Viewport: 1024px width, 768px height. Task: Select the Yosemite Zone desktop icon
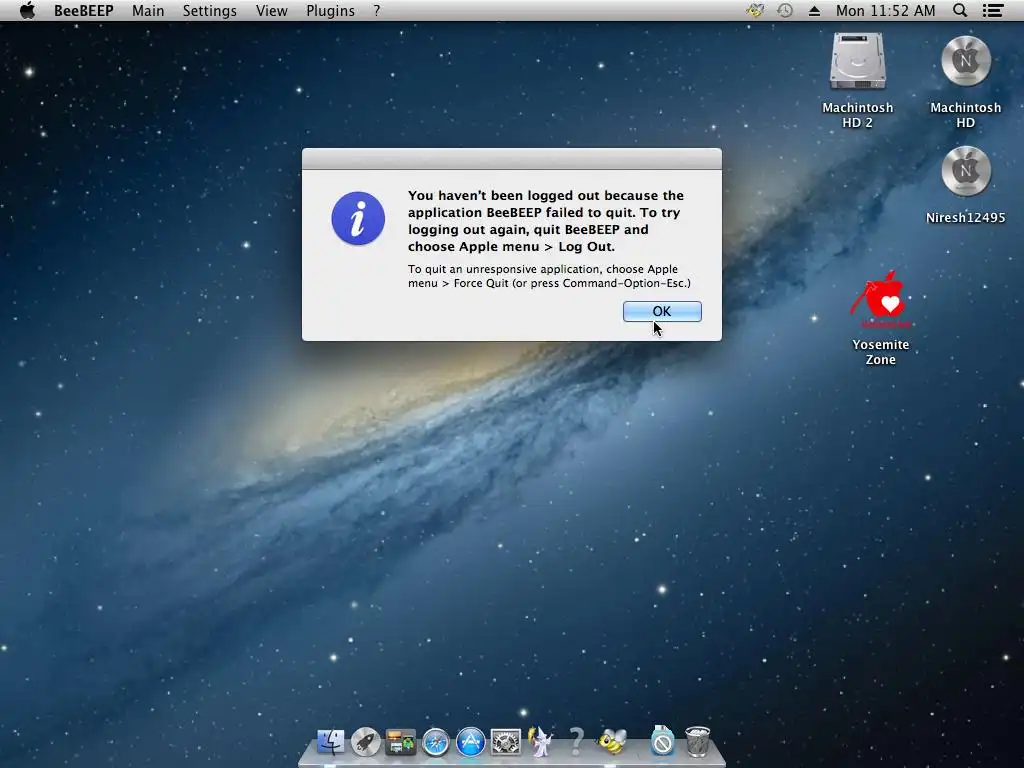tap(880, 300)
